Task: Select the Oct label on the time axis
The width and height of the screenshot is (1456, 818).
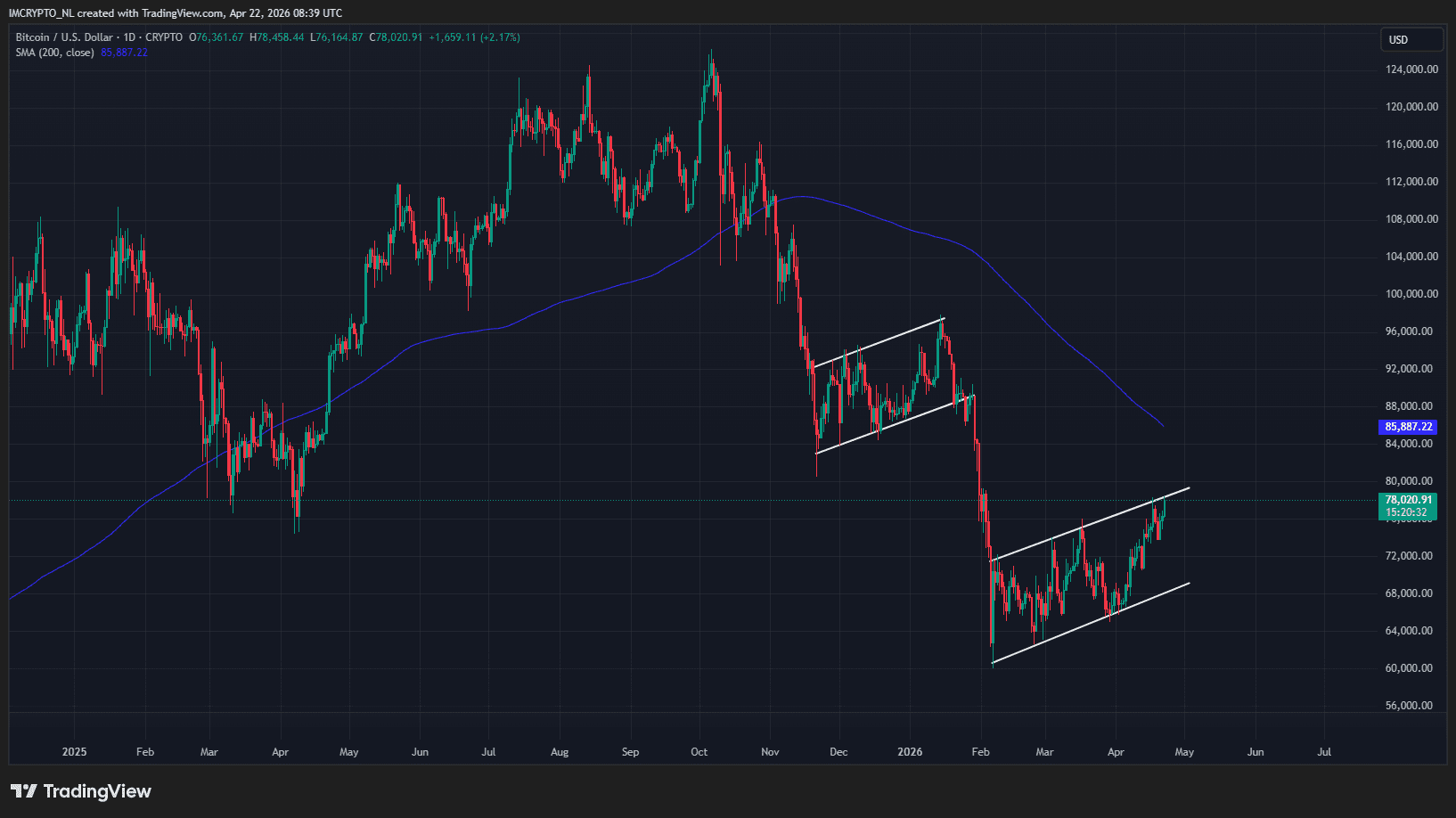Action: click(x=699, y=752)
